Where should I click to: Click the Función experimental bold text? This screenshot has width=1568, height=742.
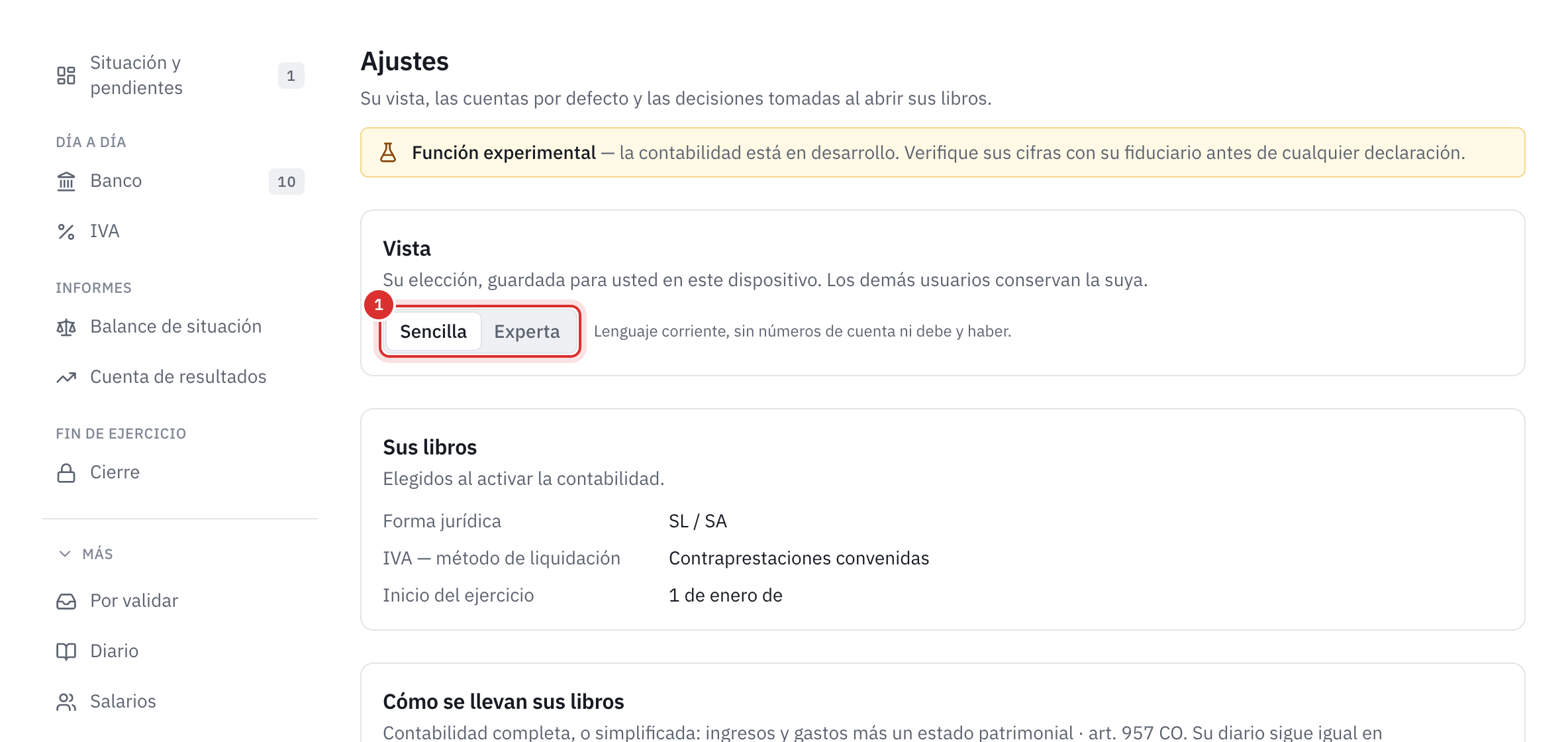click(504, 153)
